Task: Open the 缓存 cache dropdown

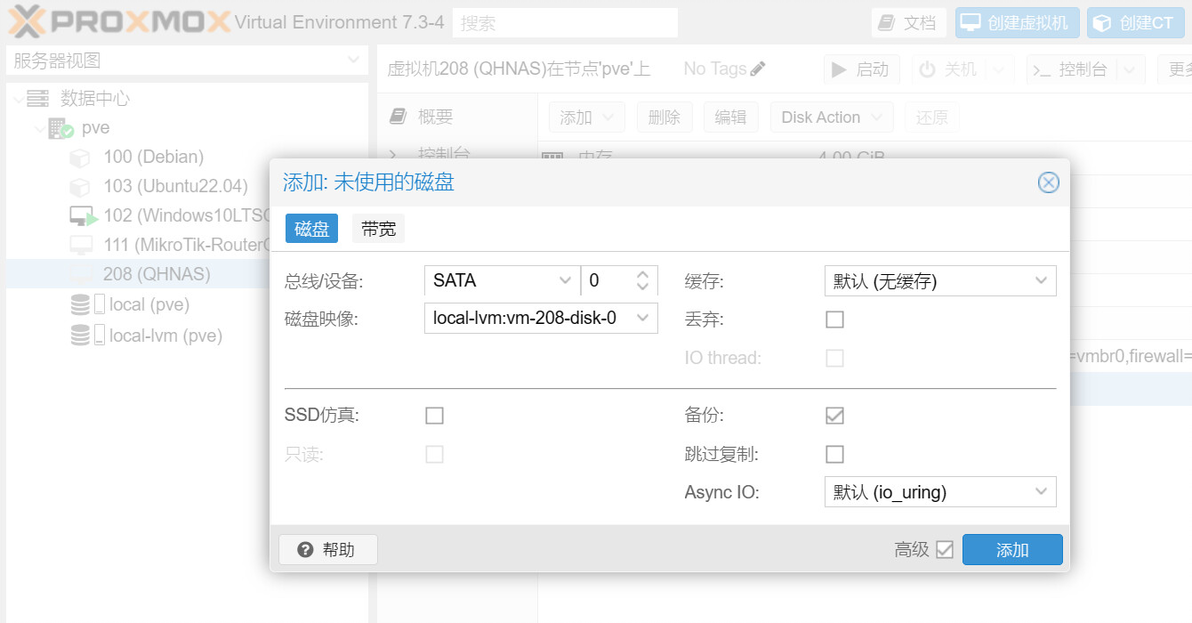Action: (1041, 281)
